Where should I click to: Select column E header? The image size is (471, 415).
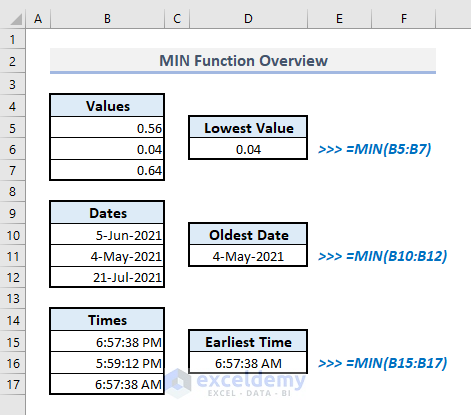339,19
